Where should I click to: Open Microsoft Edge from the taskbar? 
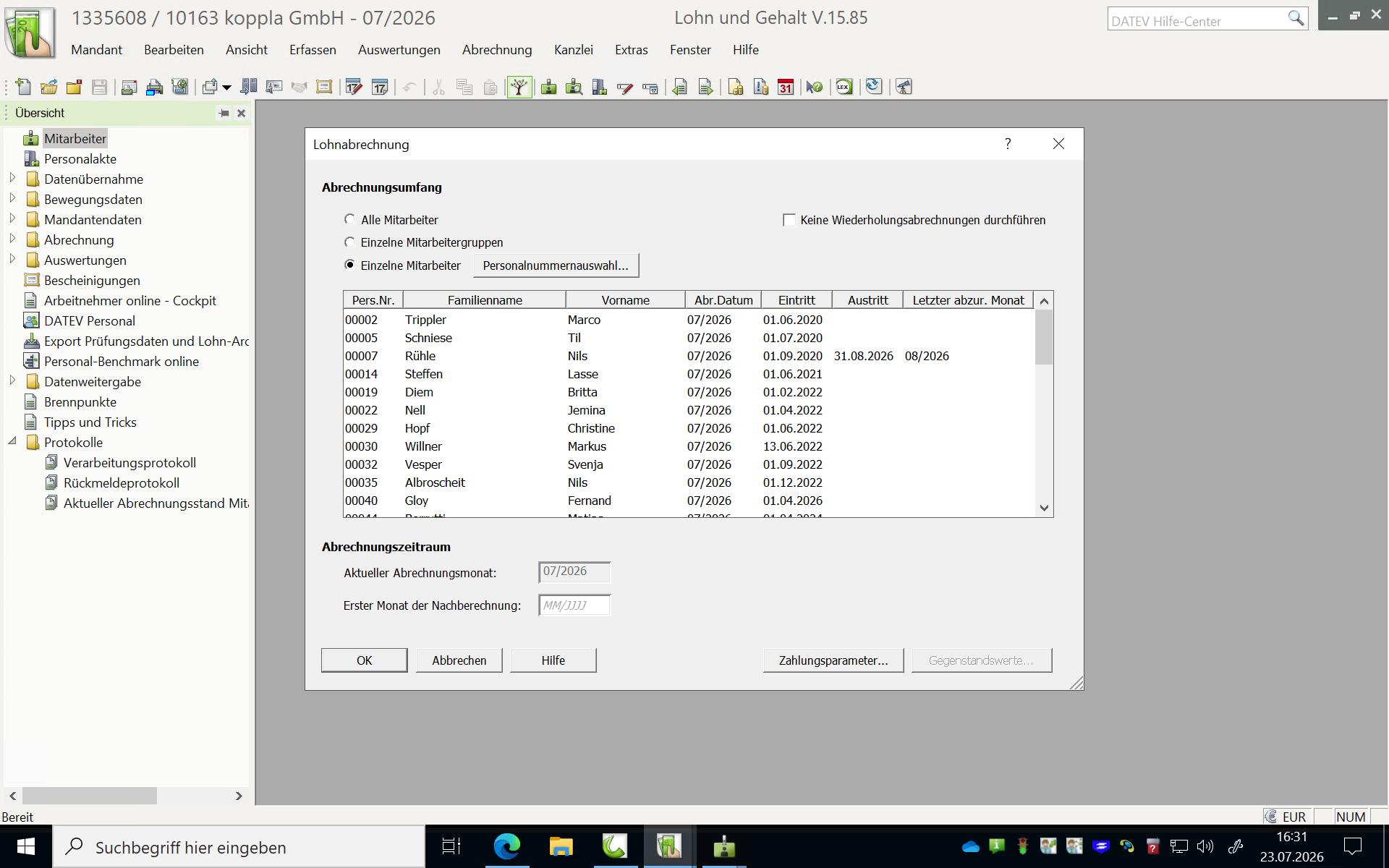tap(506, 846)
